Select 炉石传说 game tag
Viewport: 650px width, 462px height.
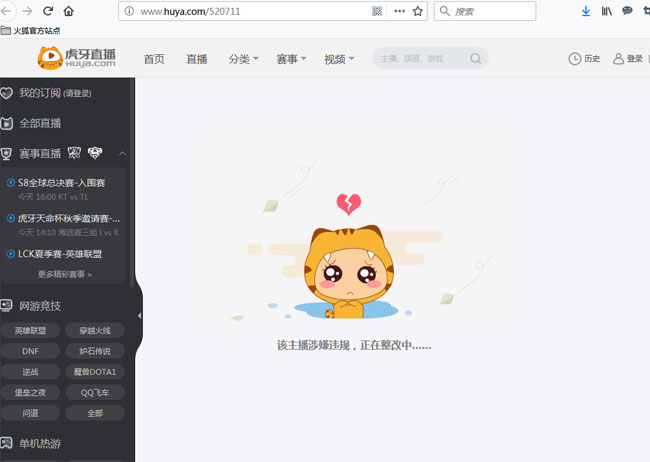95,351
